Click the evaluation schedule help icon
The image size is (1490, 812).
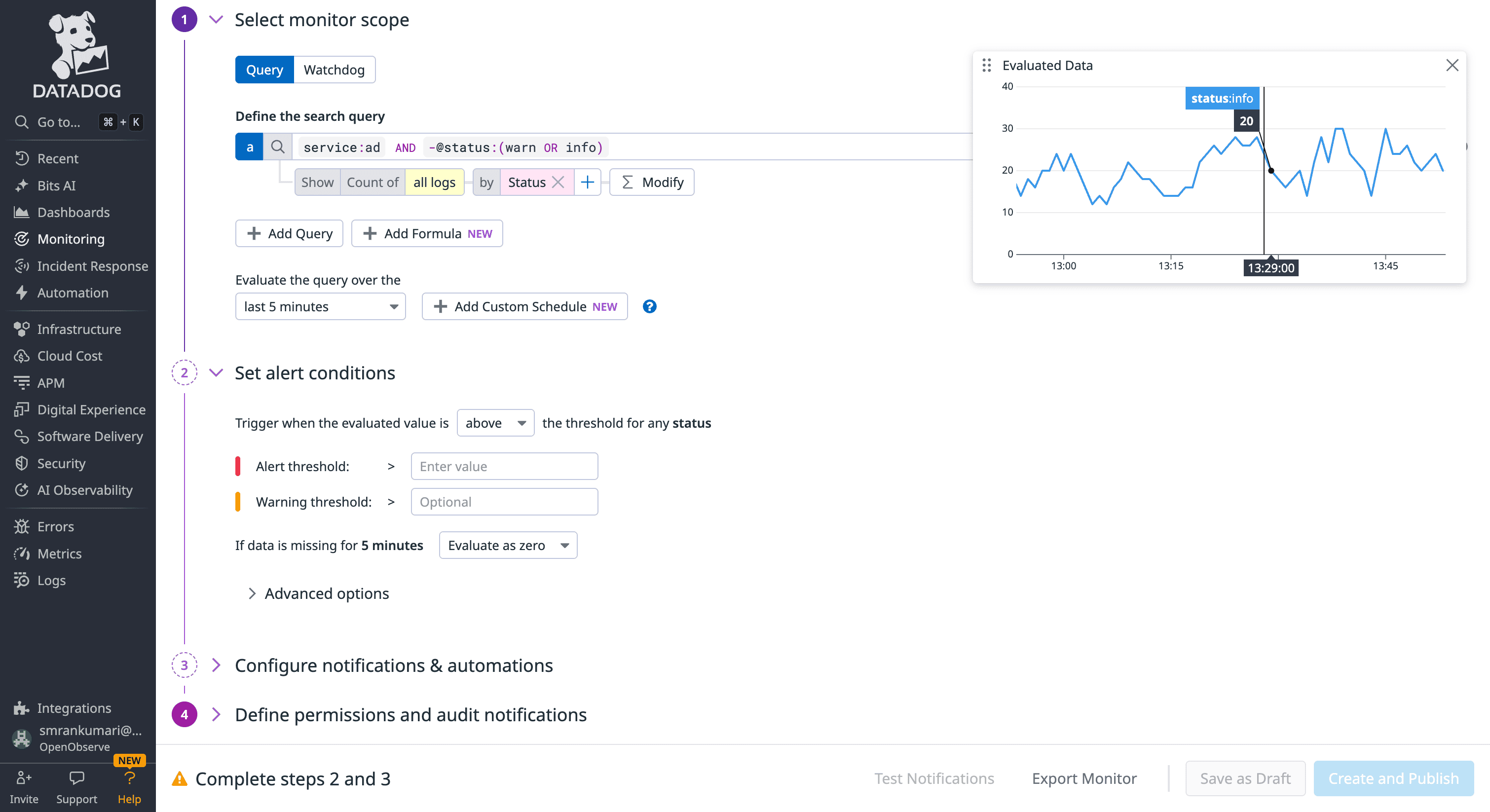pos(650,306)
